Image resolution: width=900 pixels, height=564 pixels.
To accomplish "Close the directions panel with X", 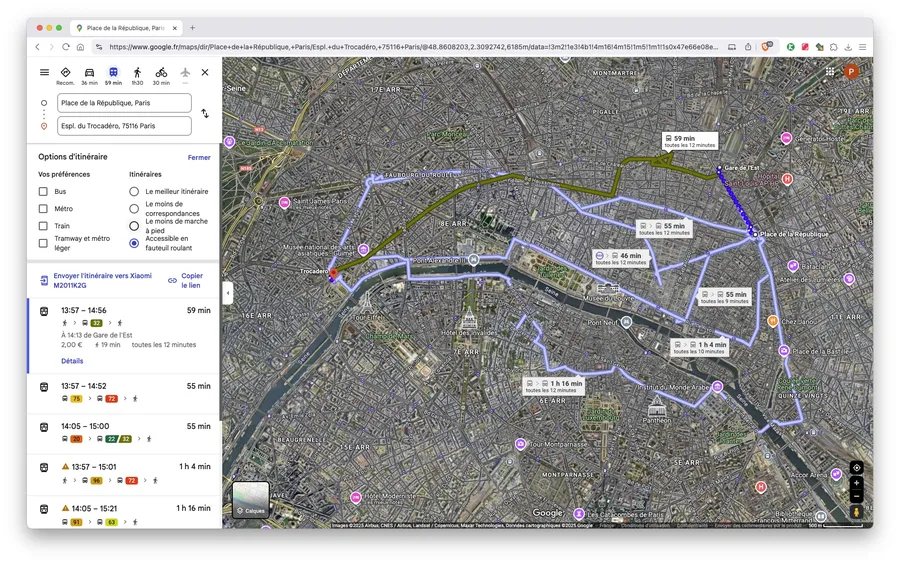I will tap(205, 72).
